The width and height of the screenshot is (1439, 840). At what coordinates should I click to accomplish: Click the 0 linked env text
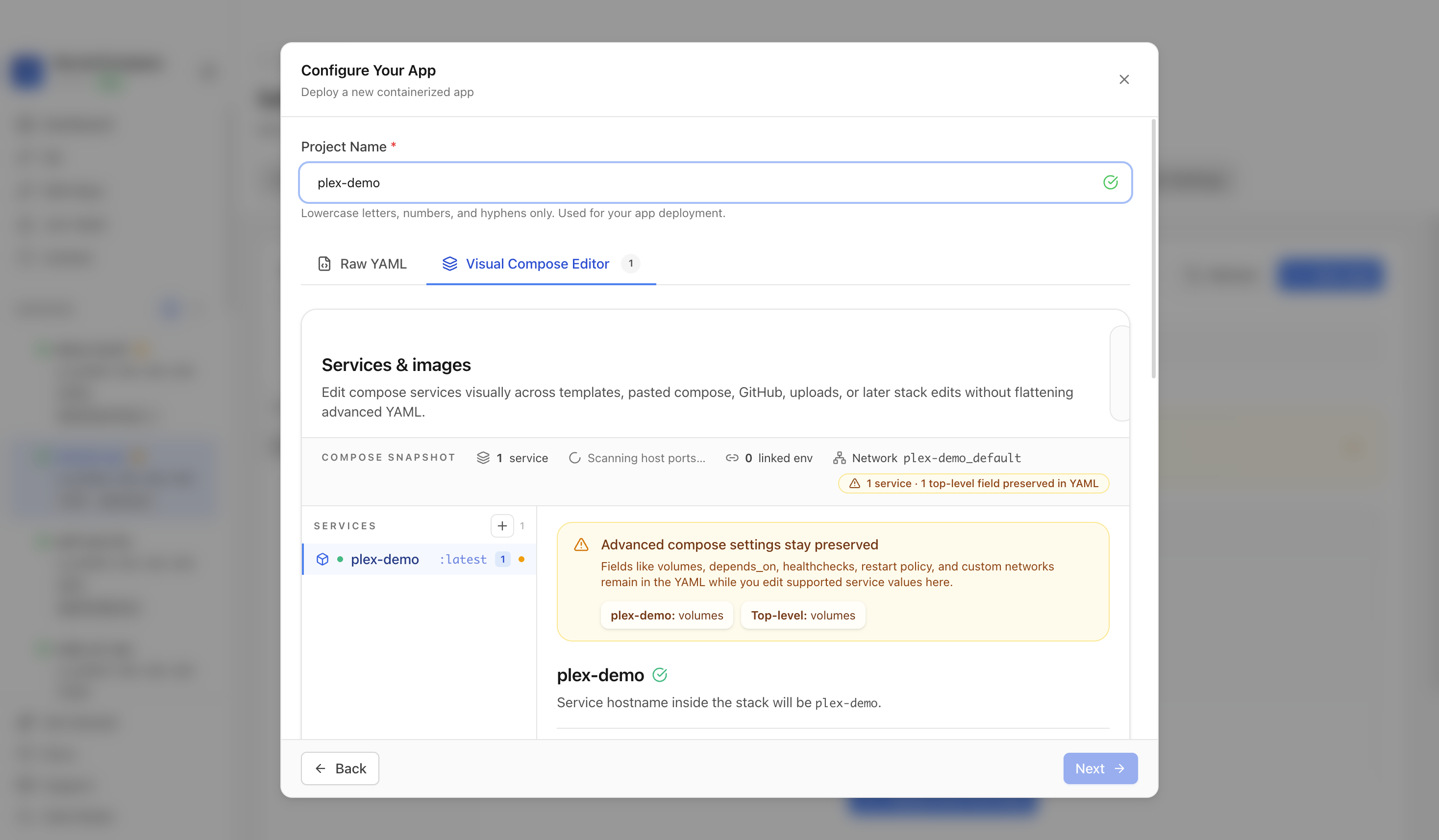click(x=778, y=458)
